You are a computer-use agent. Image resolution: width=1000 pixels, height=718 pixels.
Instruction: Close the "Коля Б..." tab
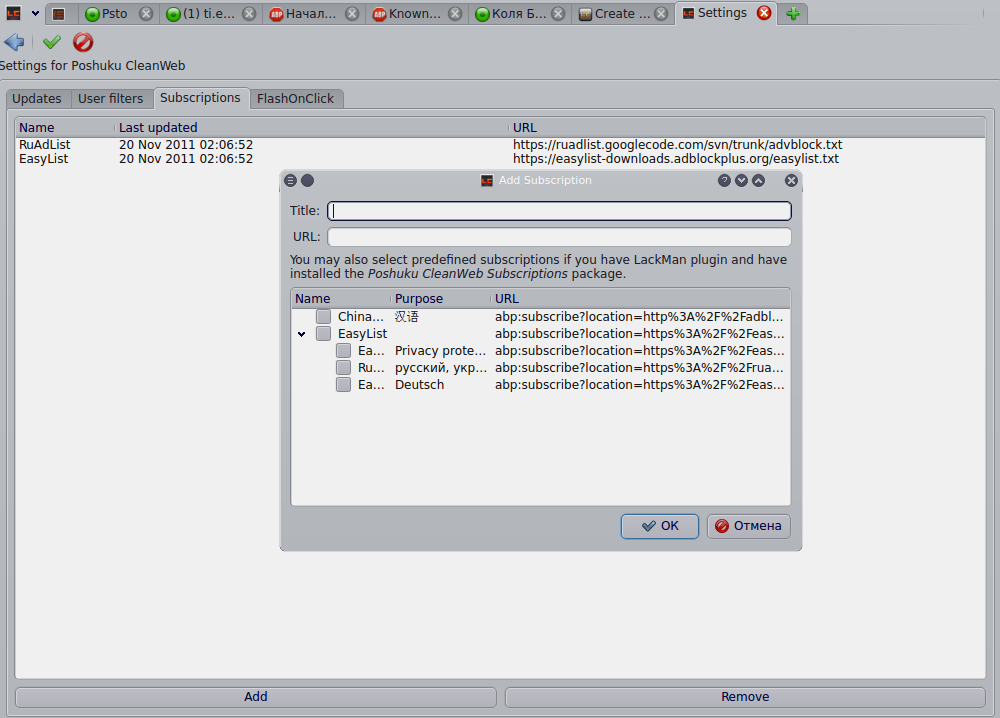(558, 13)
